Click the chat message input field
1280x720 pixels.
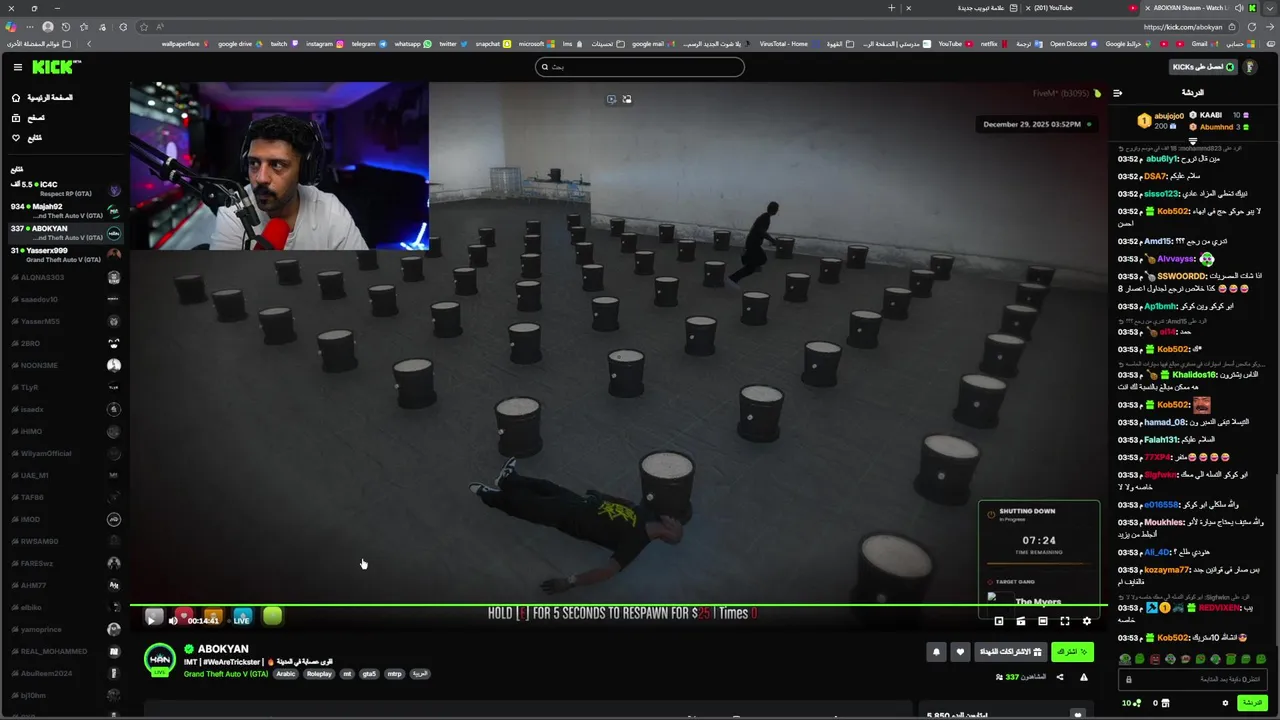[x=1193, y=680]
